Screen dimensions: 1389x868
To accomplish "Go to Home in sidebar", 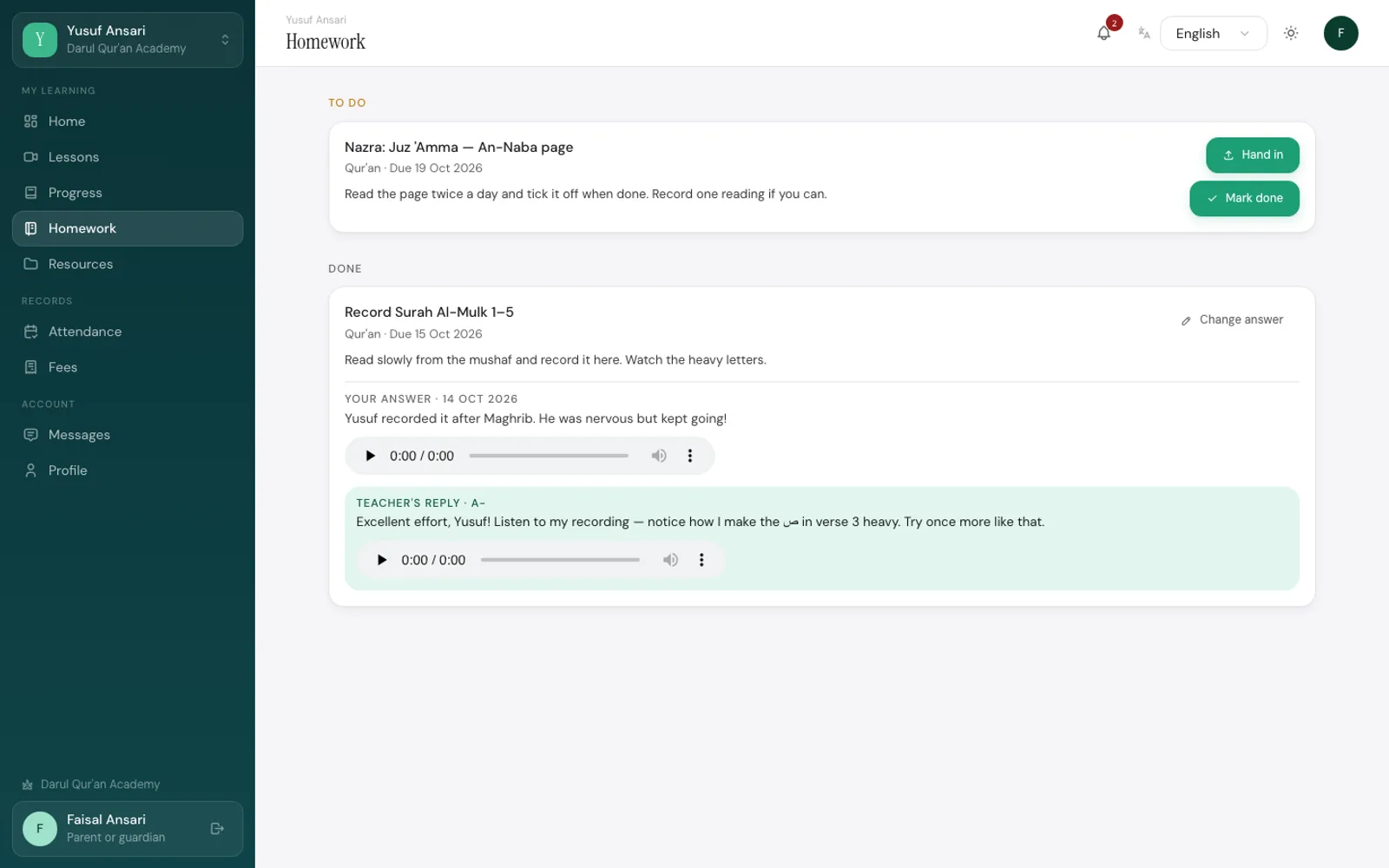I will point(128,122).
